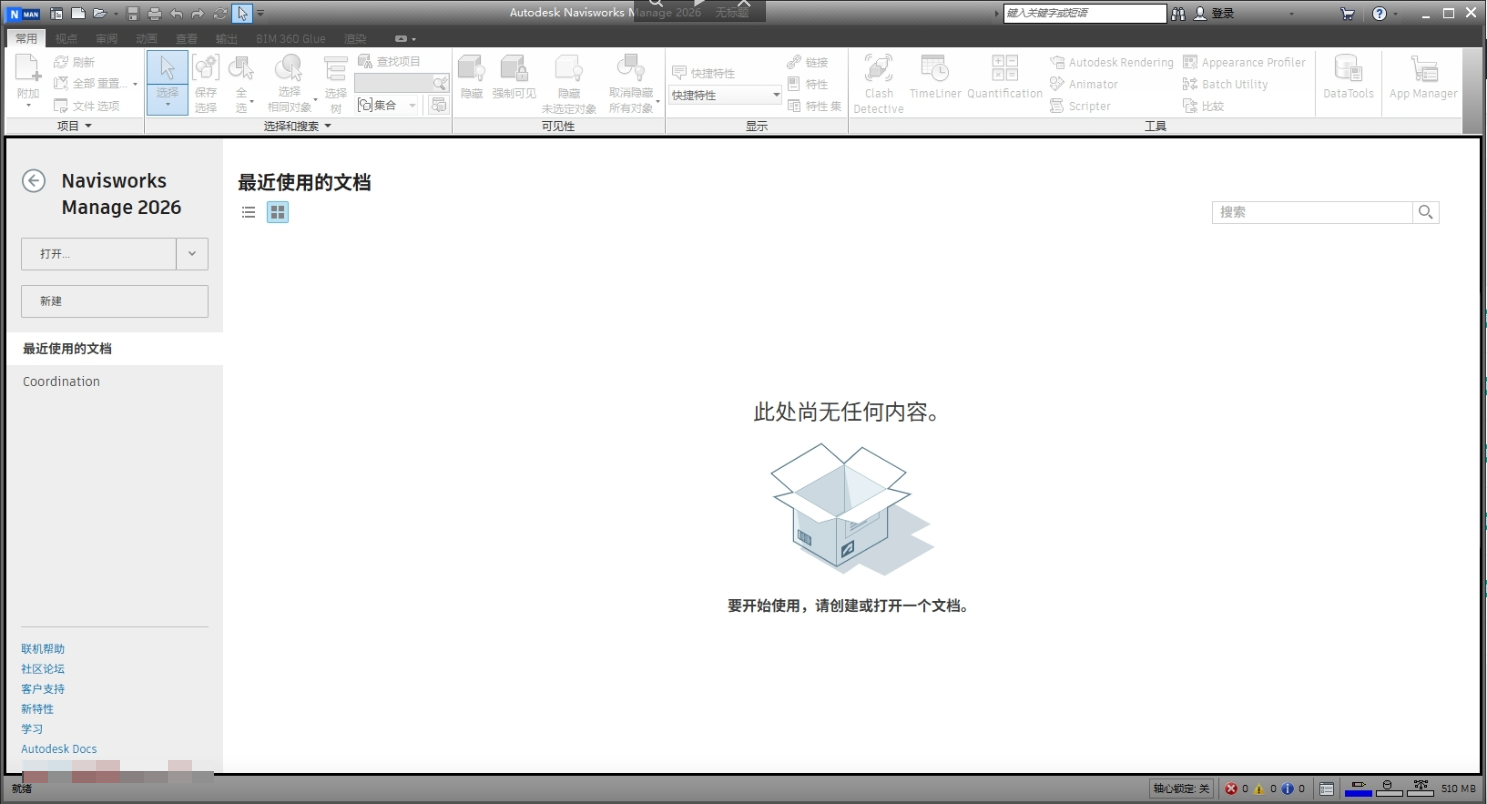Expand the 全部 重置 dropdown arrow
The image size is (1487, 804).
click(136, 84)
